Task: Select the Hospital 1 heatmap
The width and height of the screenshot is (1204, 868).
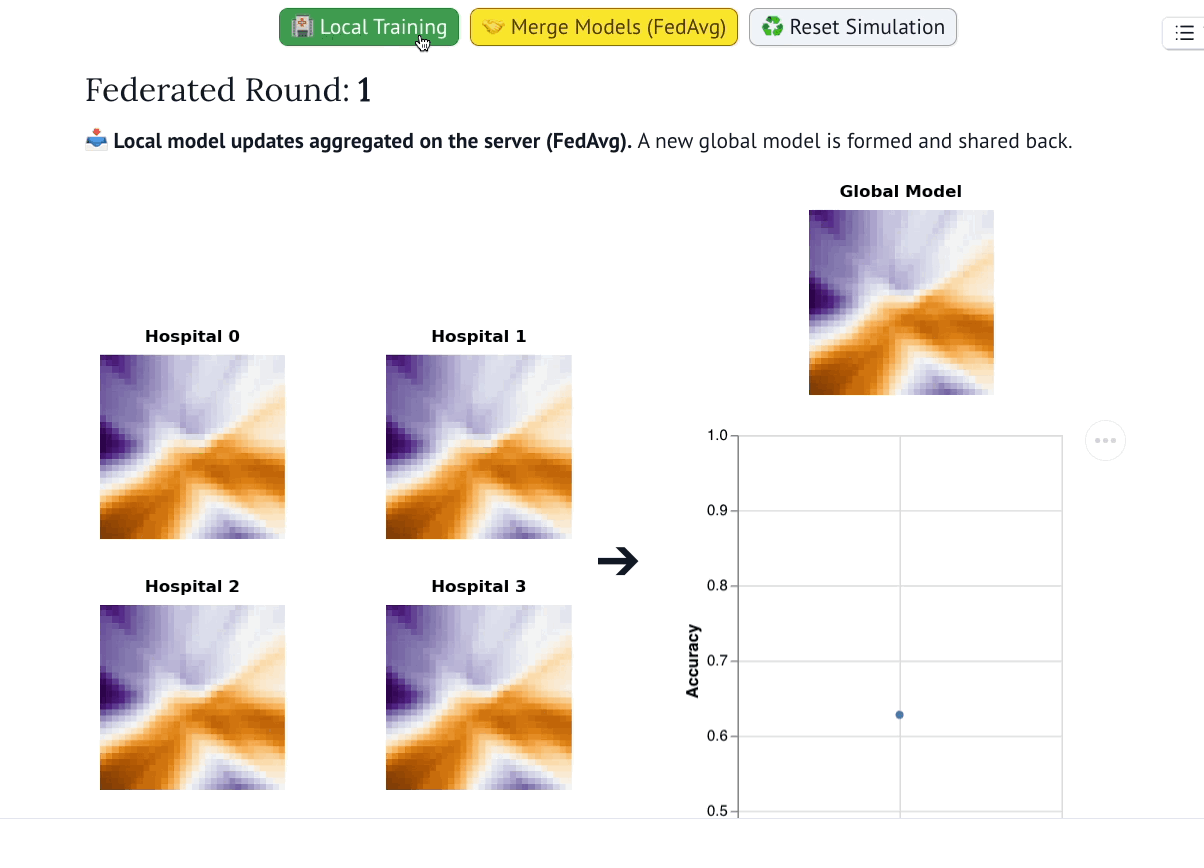Action: coord(478,447)
